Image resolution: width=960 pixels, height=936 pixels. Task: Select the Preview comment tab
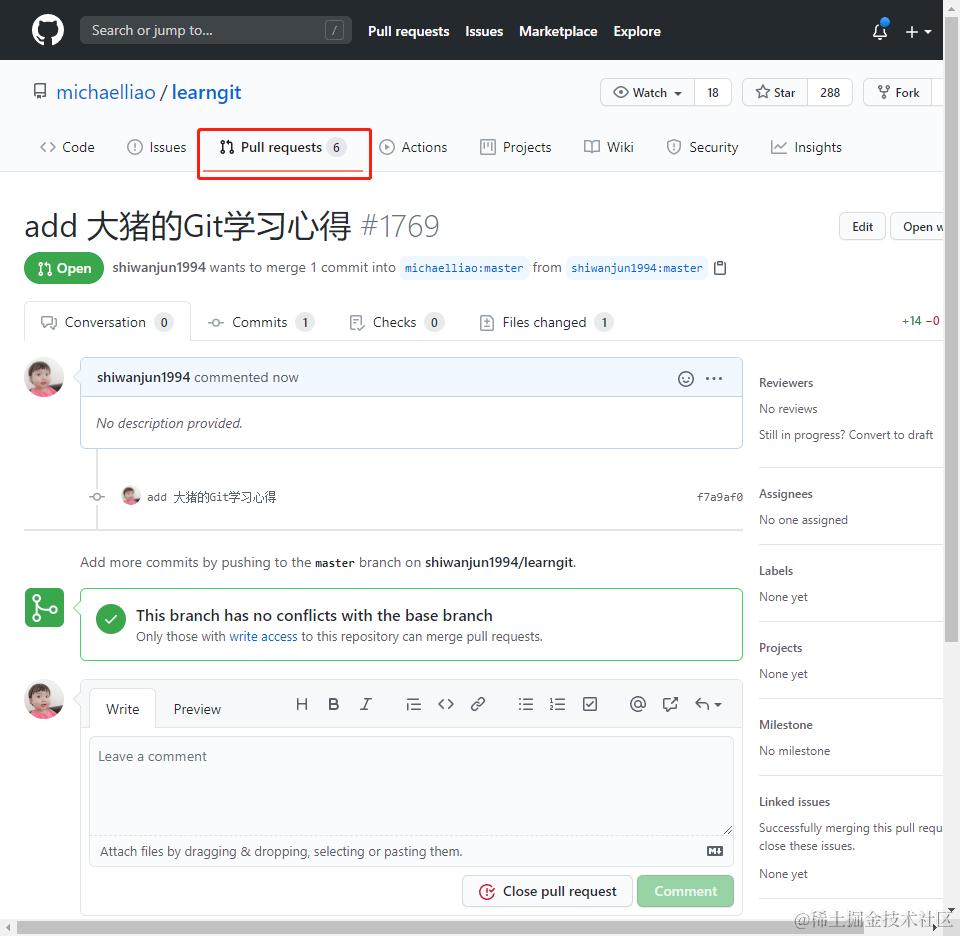point(197,709)
